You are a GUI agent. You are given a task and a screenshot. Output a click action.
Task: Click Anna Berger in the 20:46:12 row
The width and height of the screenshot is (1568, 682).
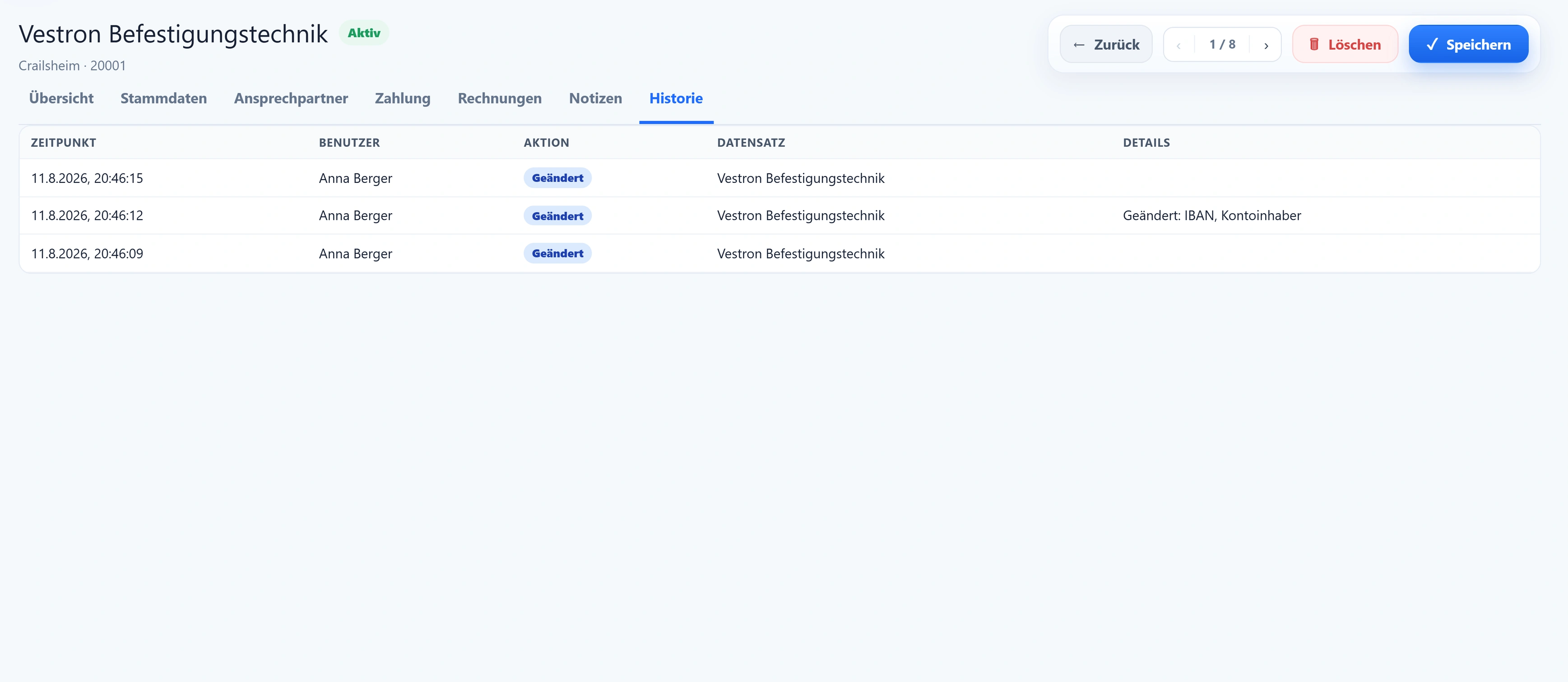[356, 215]
